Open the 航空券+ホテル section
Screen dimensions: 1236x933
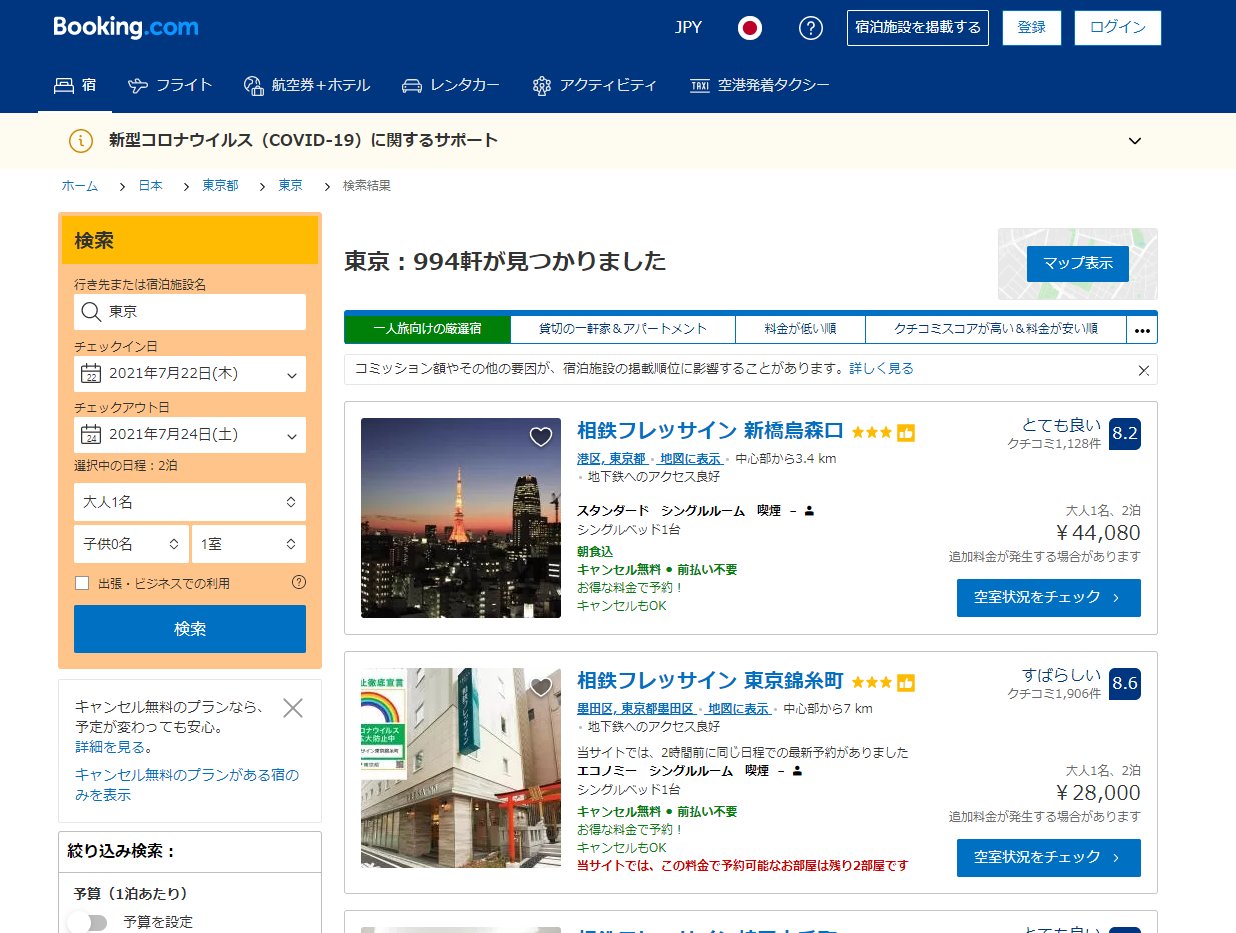click(306, 85)
